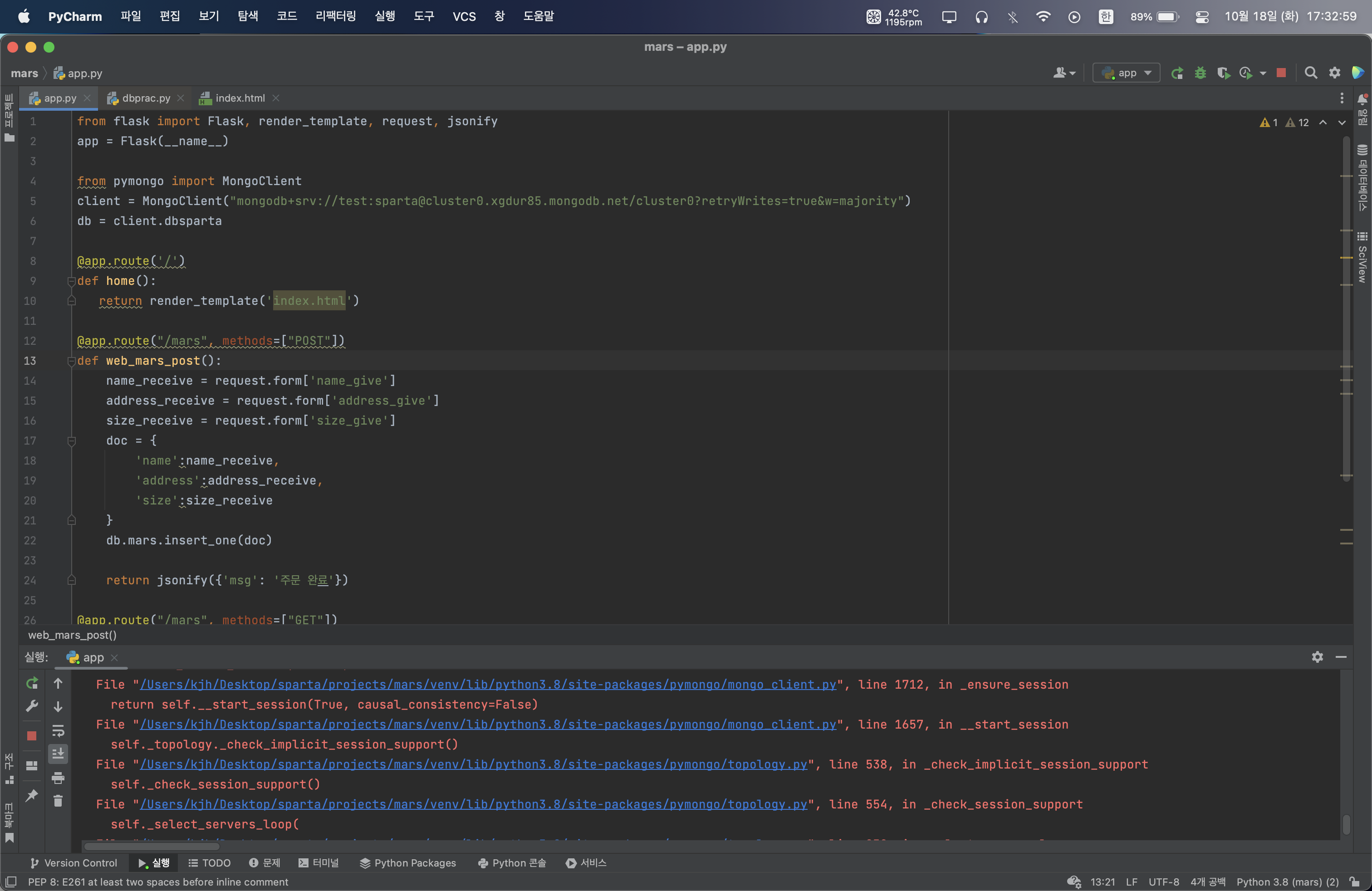This screenshot has width=1372, height=891.
Task: Open the app run configuration dropdown
Action: tap(1127, 73)
